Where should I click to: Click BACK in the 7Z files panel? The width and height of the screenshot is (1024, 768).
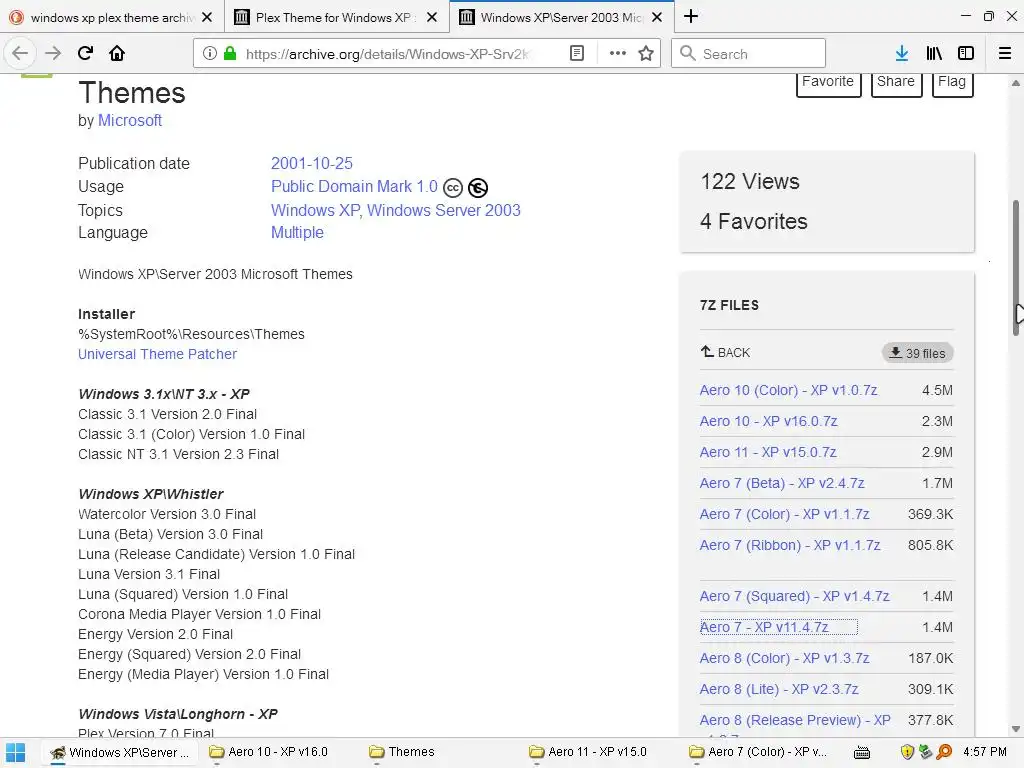(x=725, y=353)
